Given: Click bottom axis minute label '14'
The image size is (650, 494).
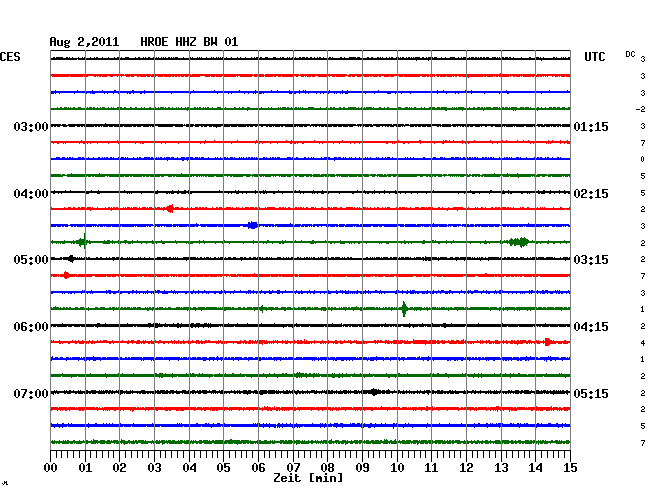Looking at the screenshot, I should click(535, 468).
